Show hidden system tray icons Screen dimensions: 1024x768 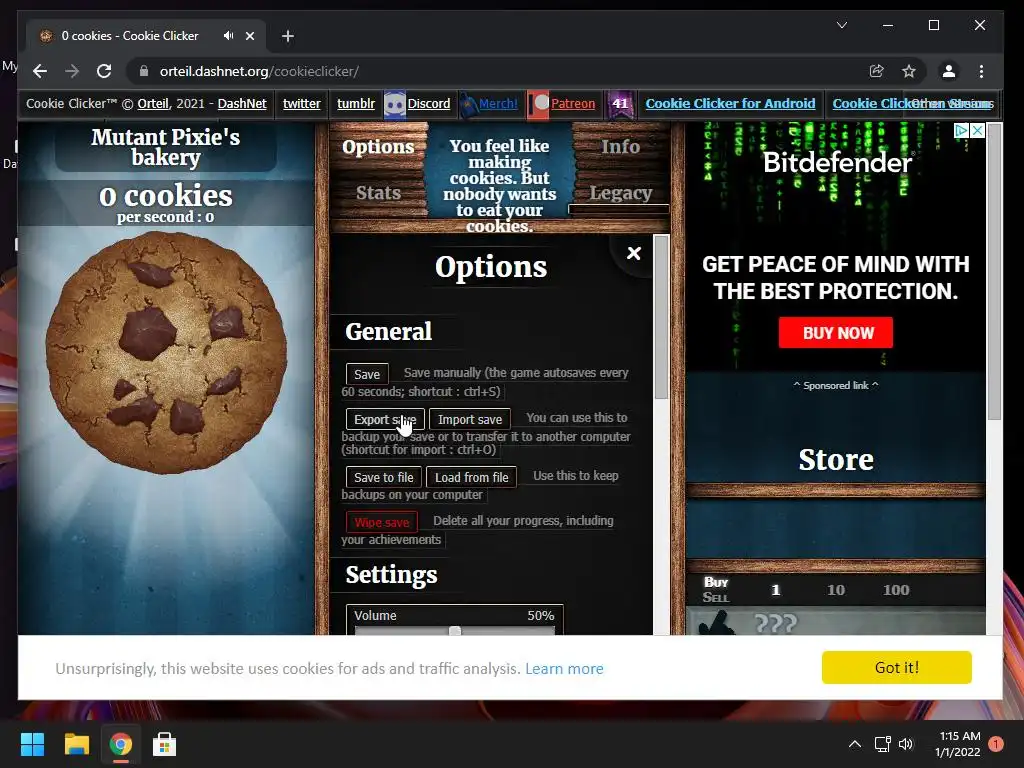point(854,744)
